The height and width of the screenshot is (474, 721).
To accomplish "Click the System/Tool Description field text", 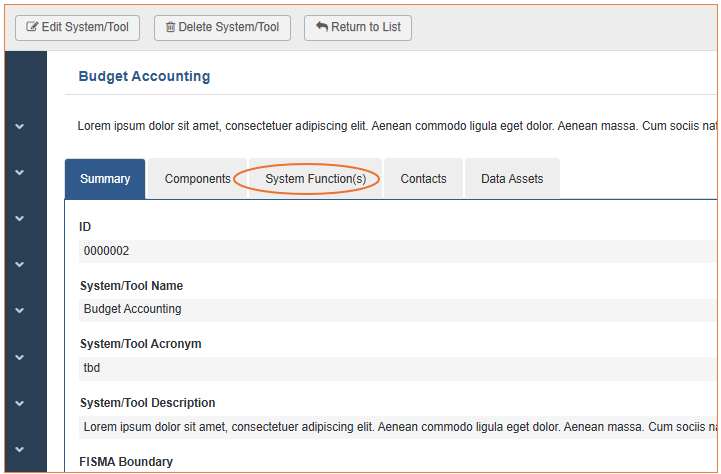I will coord(398,427).
